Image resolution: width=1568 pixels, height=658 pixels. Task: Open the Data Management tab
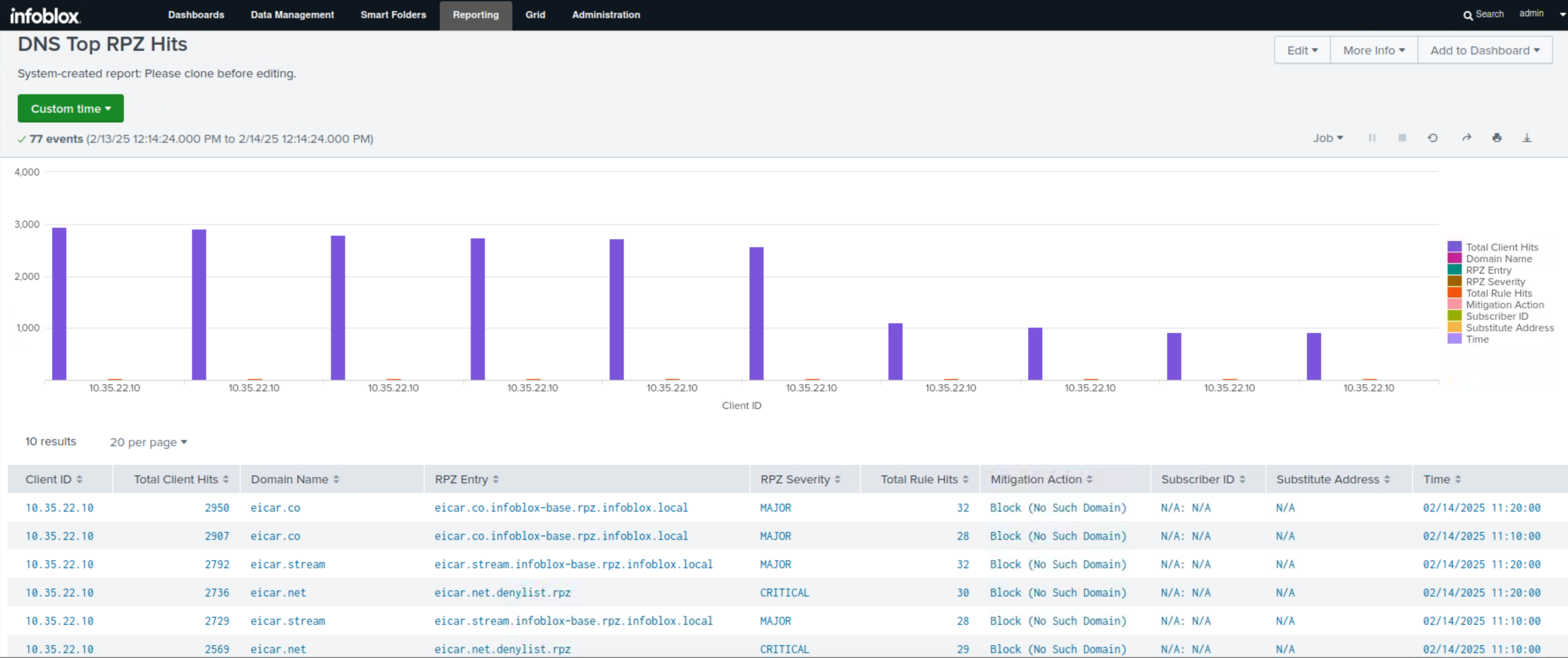pyautogui.click(x=292, y=15)
